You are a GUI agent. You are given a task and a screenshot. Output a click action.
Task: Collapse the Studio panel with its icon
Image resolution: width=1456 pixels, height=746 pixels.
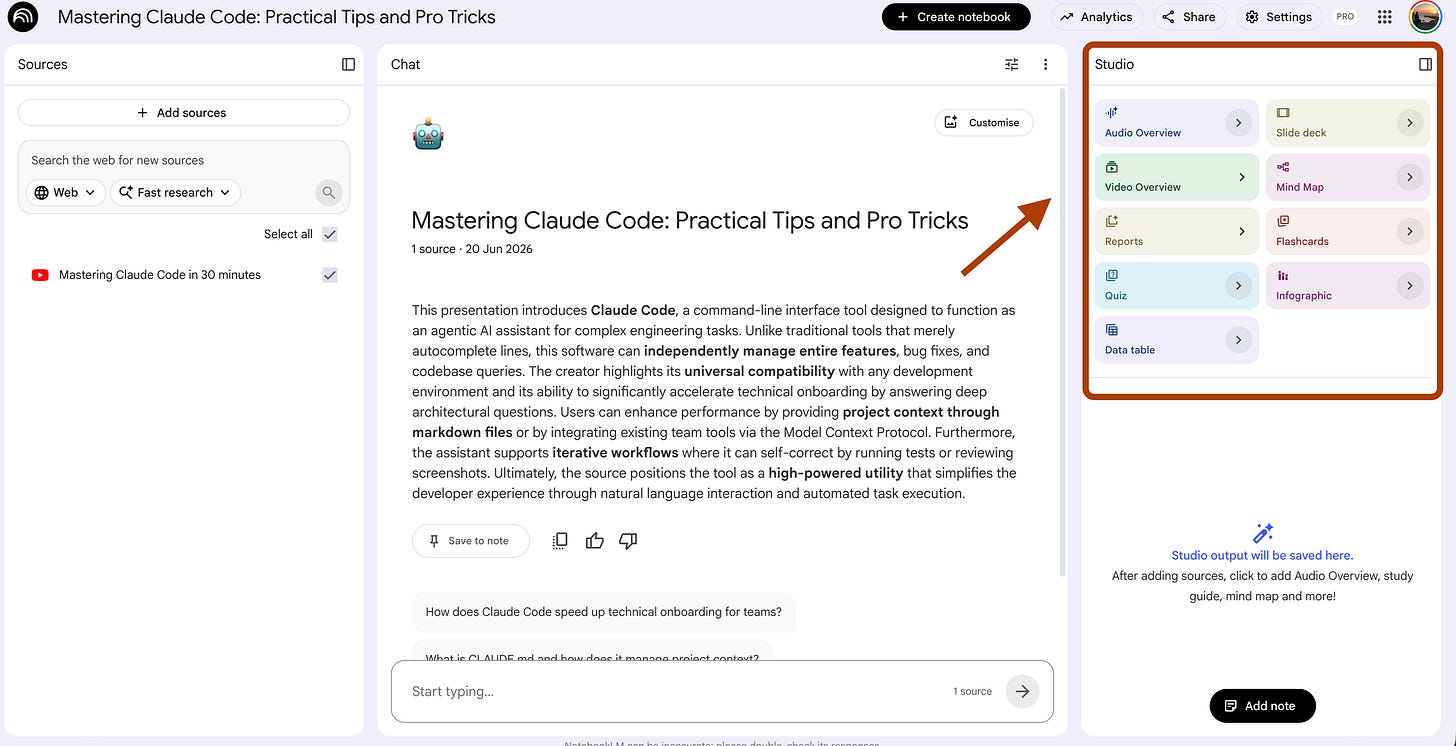click(1425, 64)
